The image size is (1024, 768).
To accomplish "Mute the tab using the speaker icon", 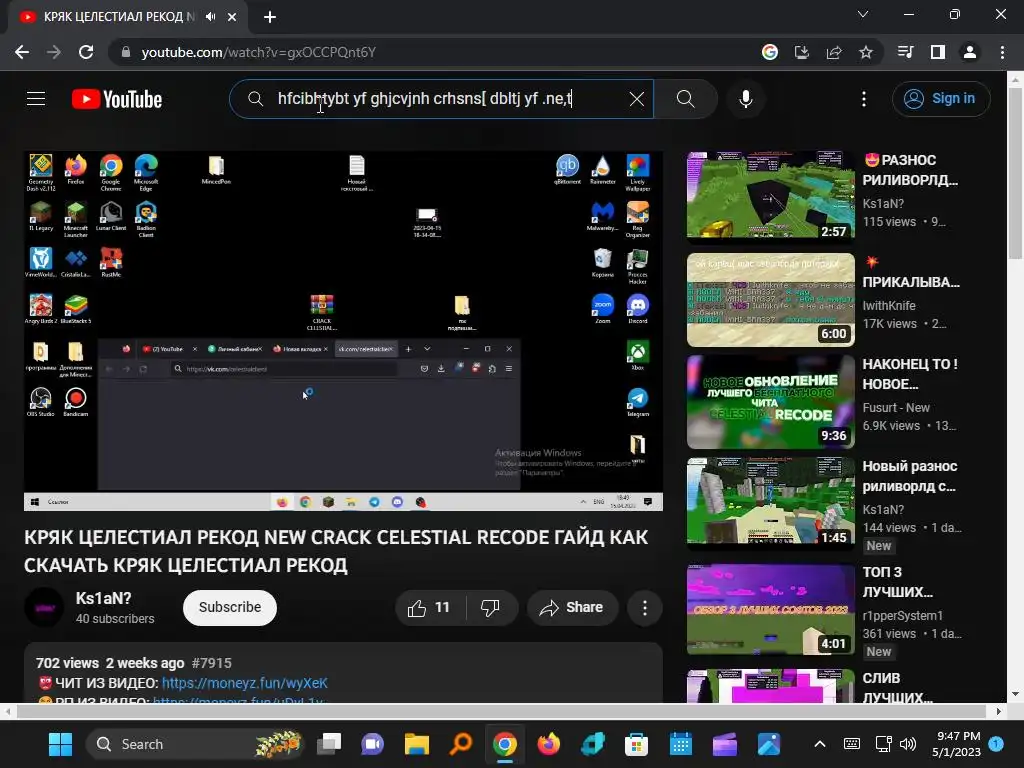I will tap(210, 17).
